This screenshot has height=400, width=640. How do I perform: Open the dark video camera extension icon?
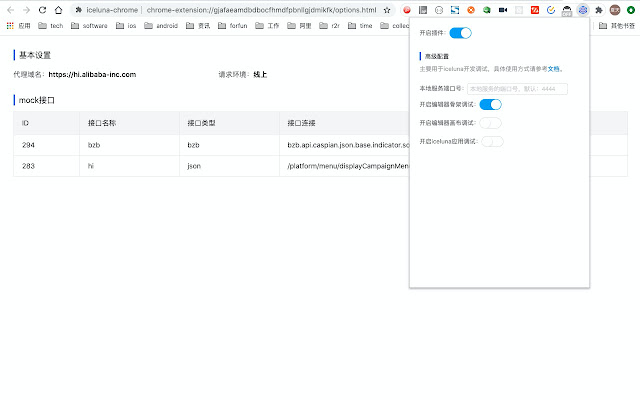(503, 10)
